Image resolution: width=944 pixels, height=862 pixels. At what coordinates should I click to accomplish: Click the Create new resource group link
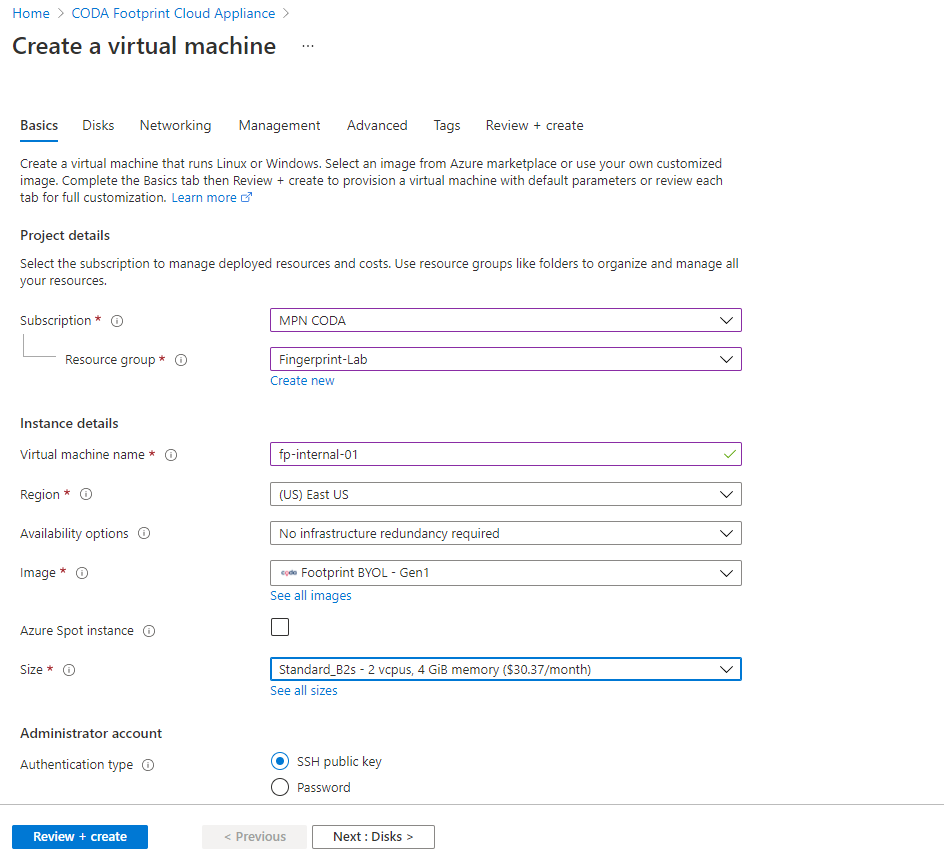[x=302, y=380]
